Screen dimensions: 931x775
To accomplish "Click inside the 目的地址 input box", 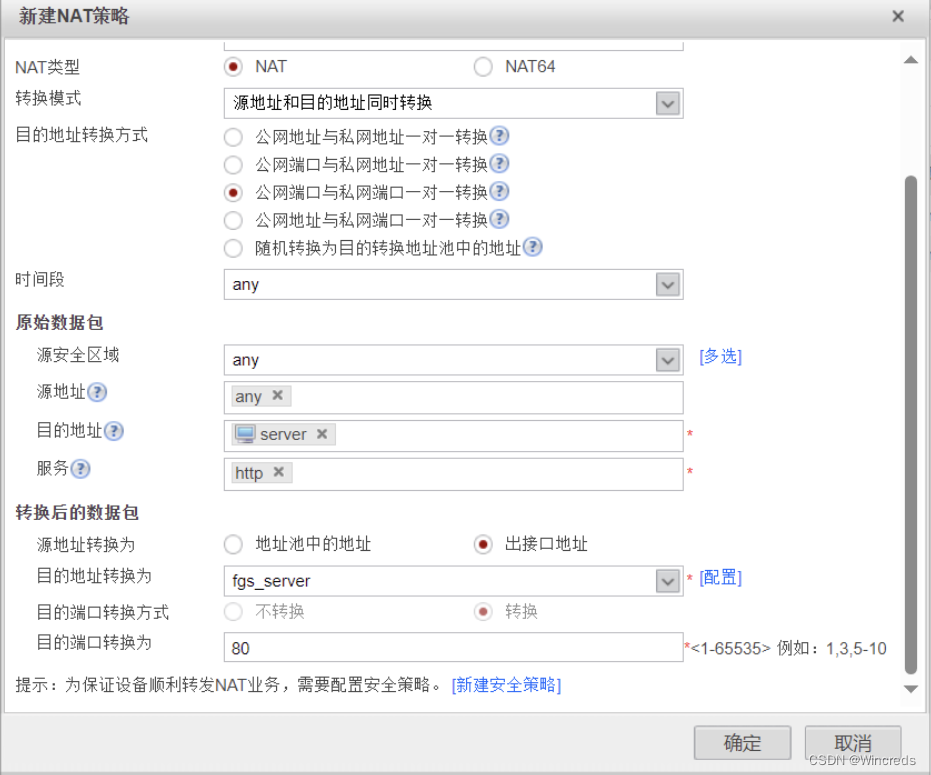I will coord(454,436).
